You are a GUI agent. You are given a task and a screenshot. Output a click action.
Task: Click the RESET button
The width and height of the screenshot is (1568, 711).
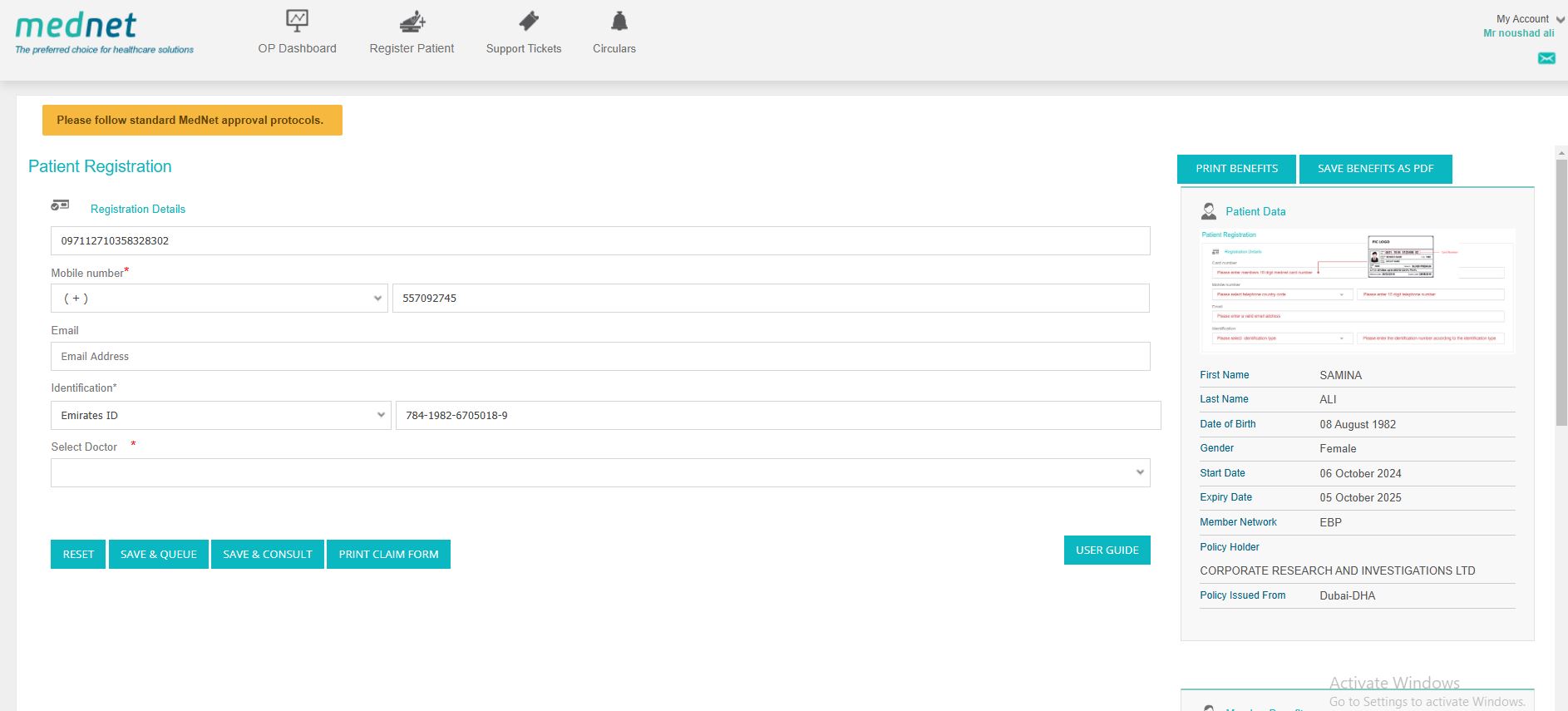click(78, 554)
